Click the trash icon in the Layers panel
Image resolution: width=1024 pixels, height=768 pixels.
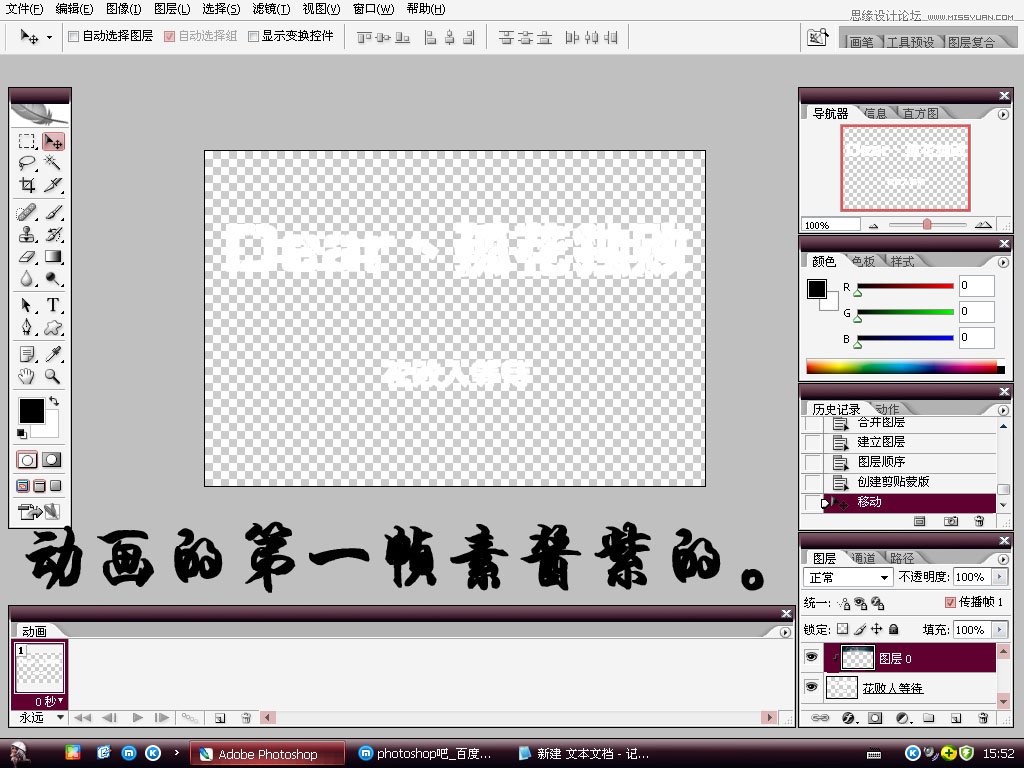tap(984, 718)
